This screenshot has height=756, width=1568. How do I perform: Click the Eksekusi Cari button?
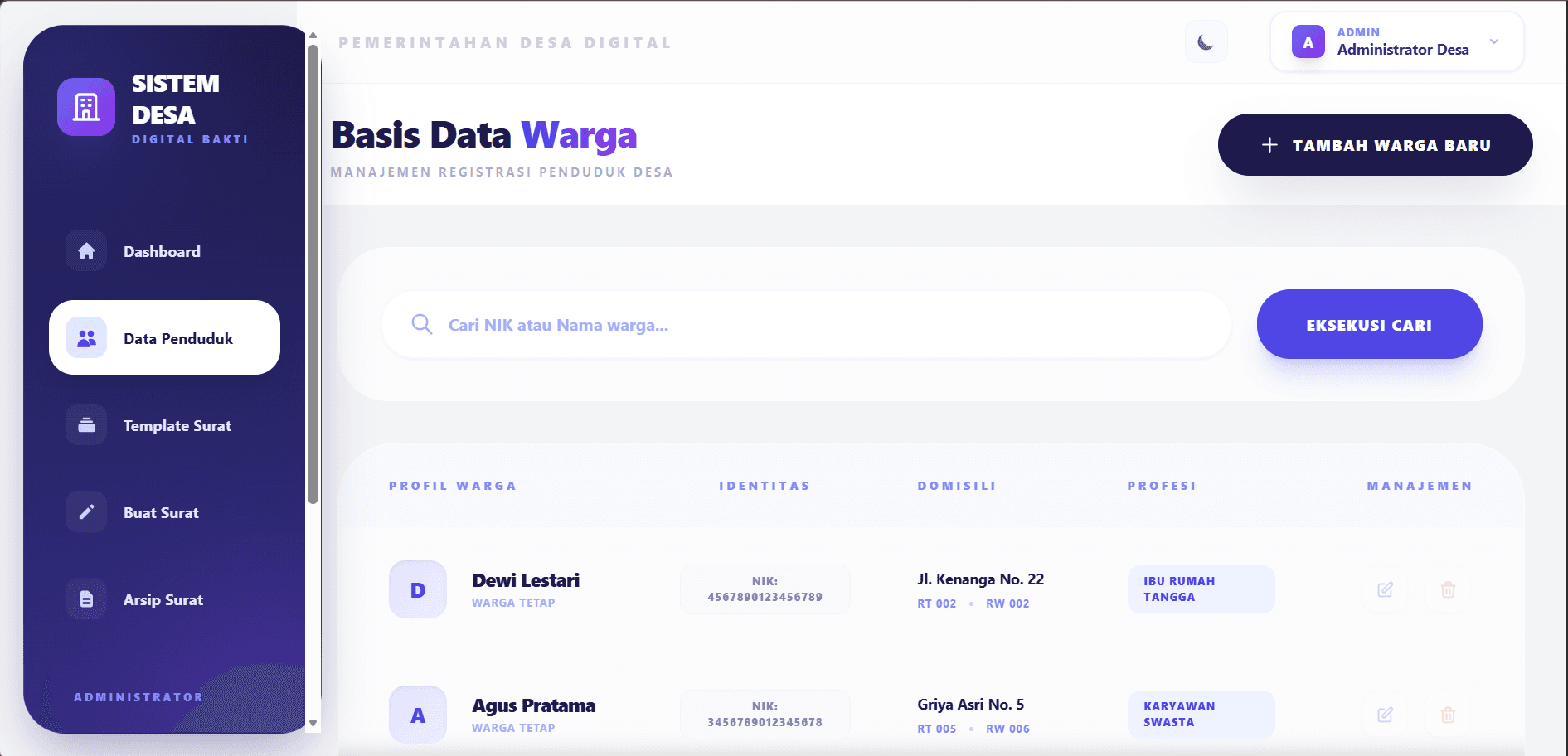point(1369,325)
